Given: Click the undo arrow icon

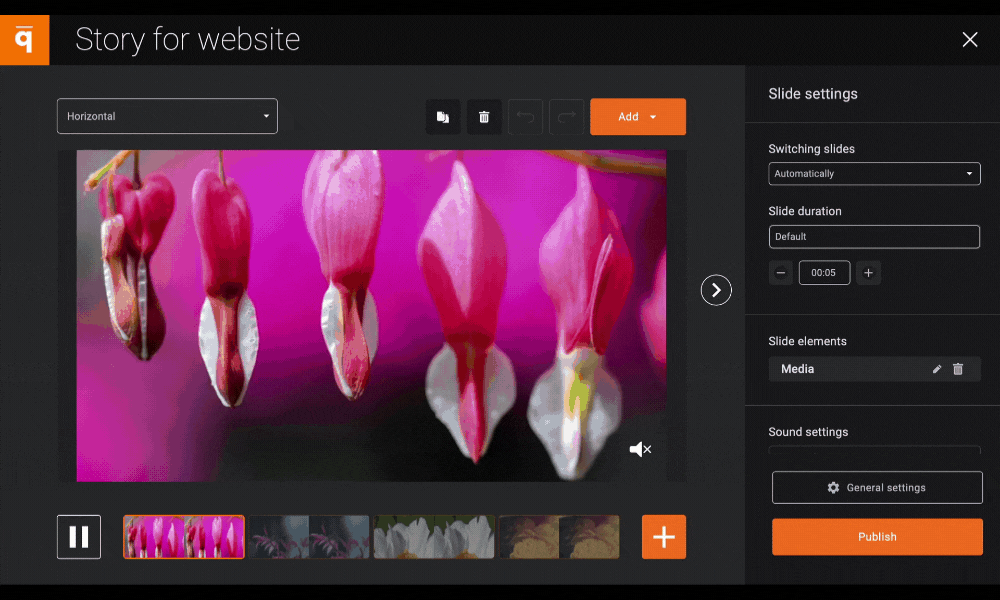Looking at the screenshot, I should point(525,117).
